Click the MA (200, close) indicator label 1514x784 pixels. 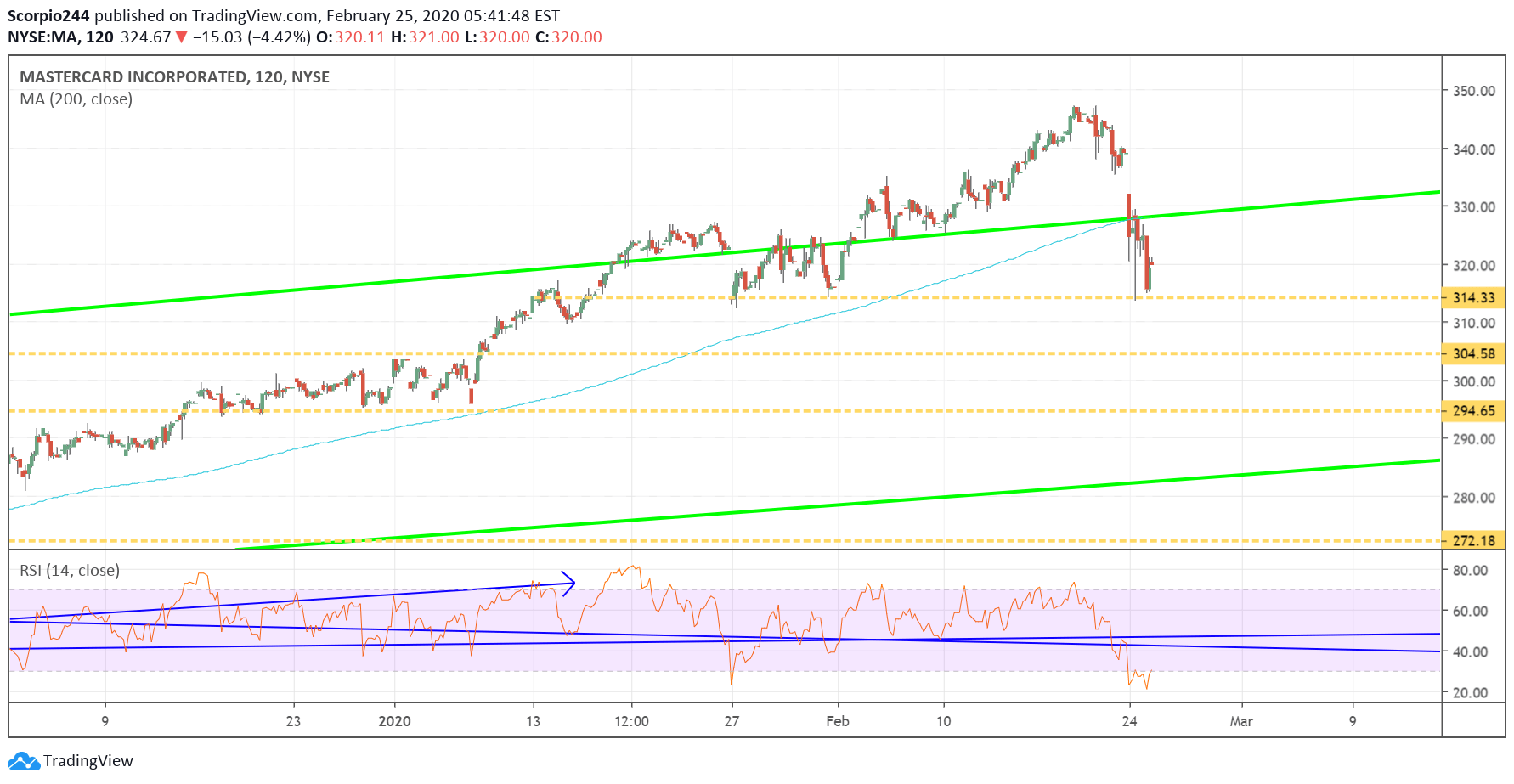pyautogui.click(x=76, y=99)
